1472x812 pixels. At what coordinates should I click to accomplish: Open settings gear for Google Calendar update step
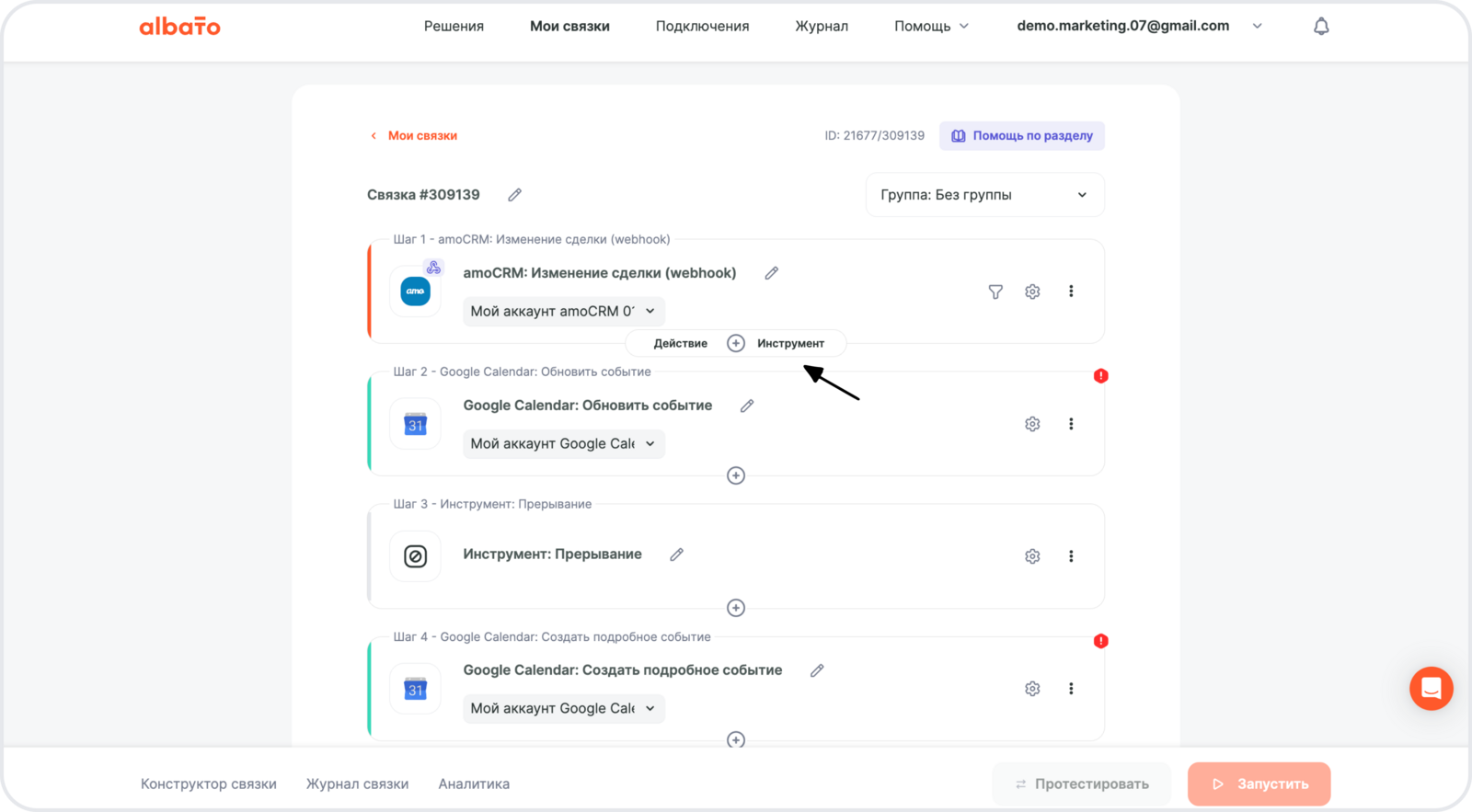coord(1032,424)
